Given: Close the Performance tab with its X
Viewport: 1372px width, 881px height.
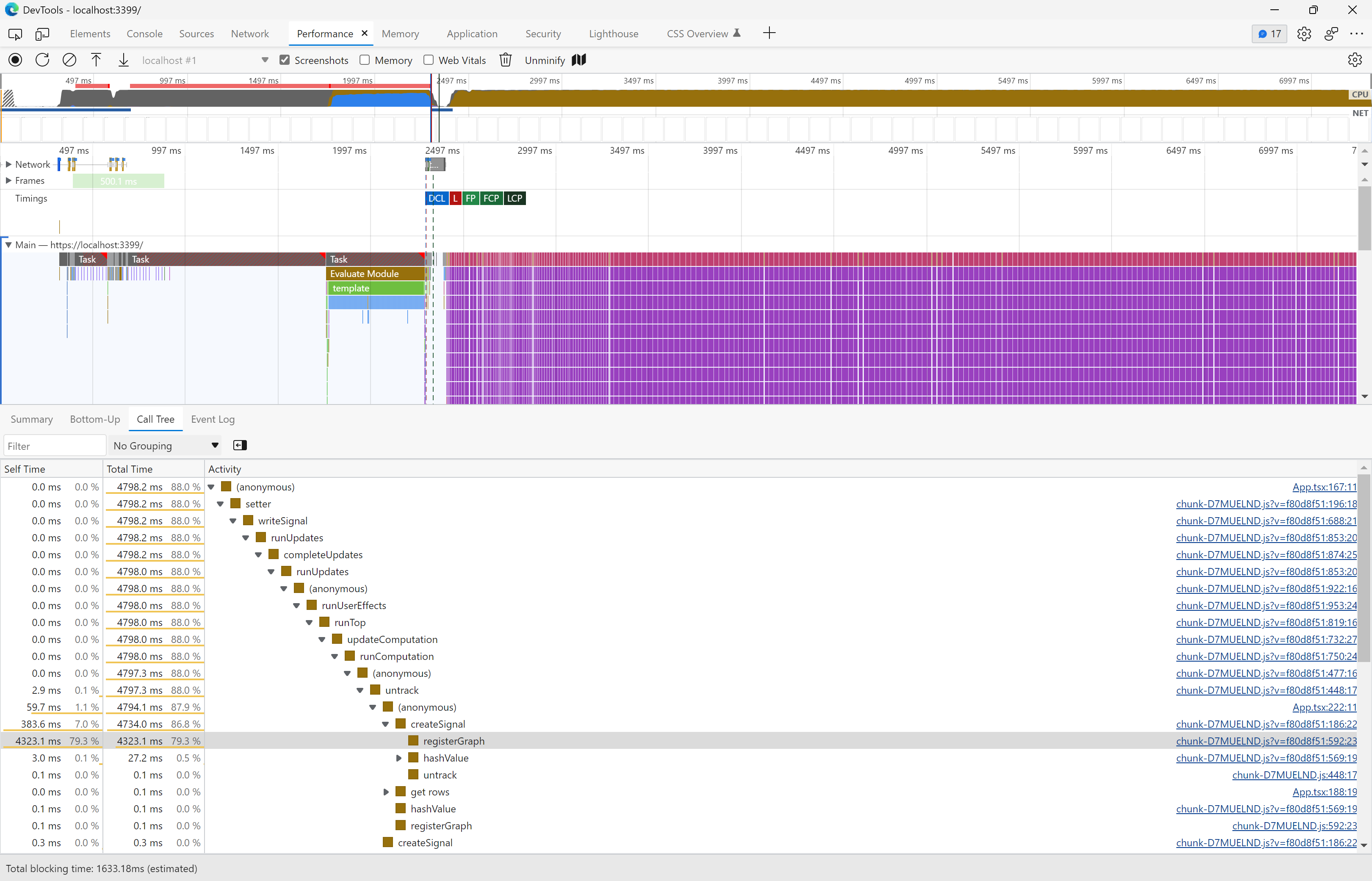Looking at the screenshot, I should pos(364,33).
